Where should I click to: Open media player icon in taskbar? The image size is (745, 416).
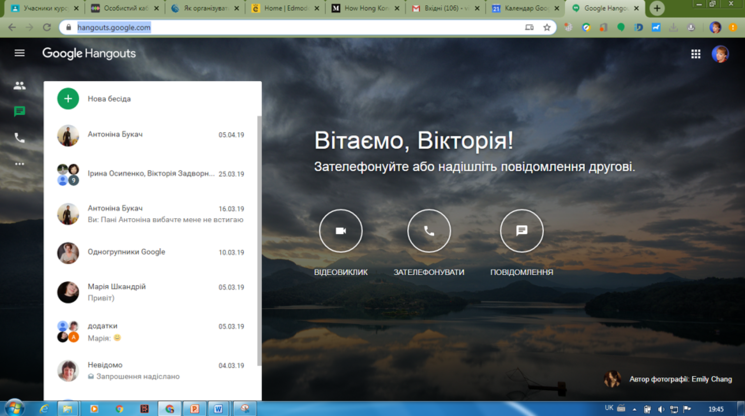tap(94, 408)
